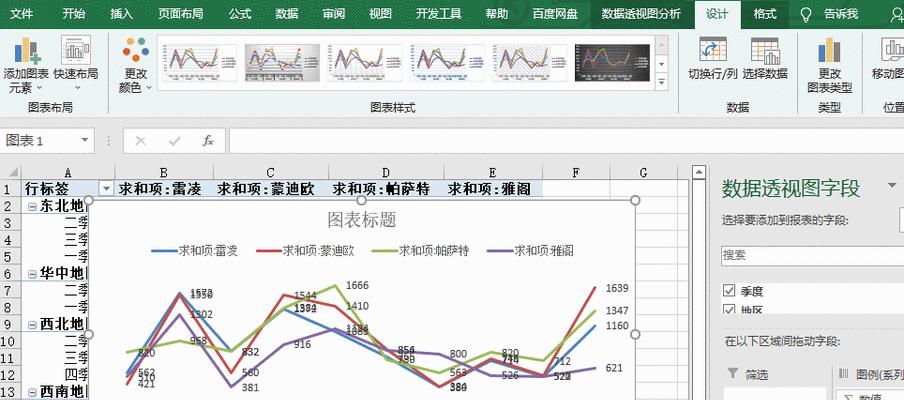
Task: Toggle the 地区 field checkbox
Action: (x=729, y=310)
